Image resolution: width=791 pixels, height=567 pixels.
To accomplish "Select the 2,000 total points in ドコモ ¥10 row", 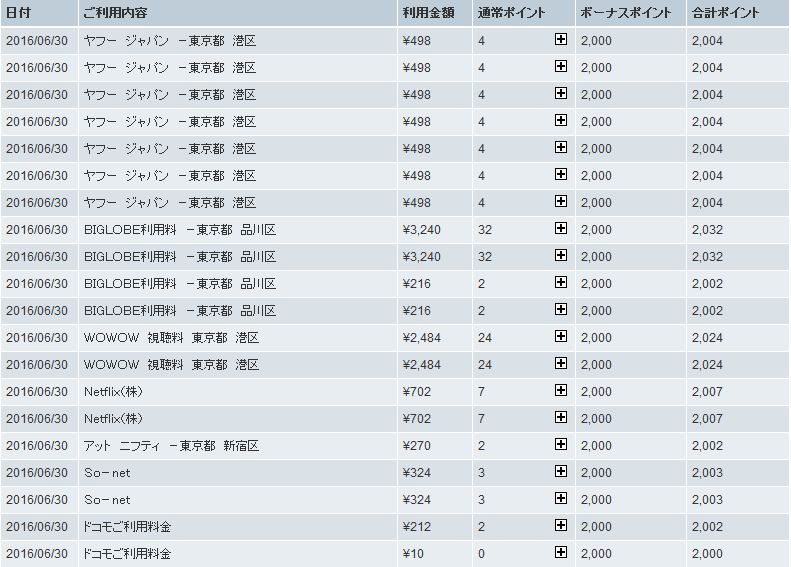I will point(707,554).
